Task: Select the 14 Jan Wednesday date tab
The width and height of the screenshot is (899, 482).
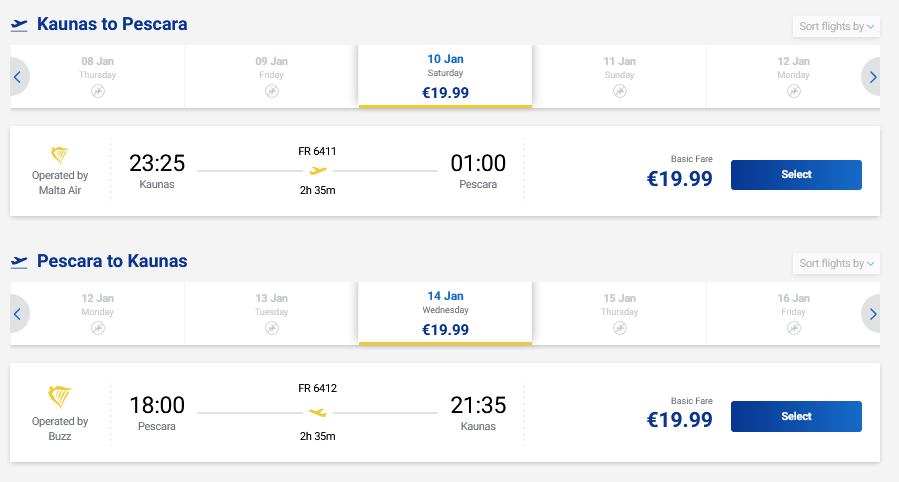Action: pos(445,314)
